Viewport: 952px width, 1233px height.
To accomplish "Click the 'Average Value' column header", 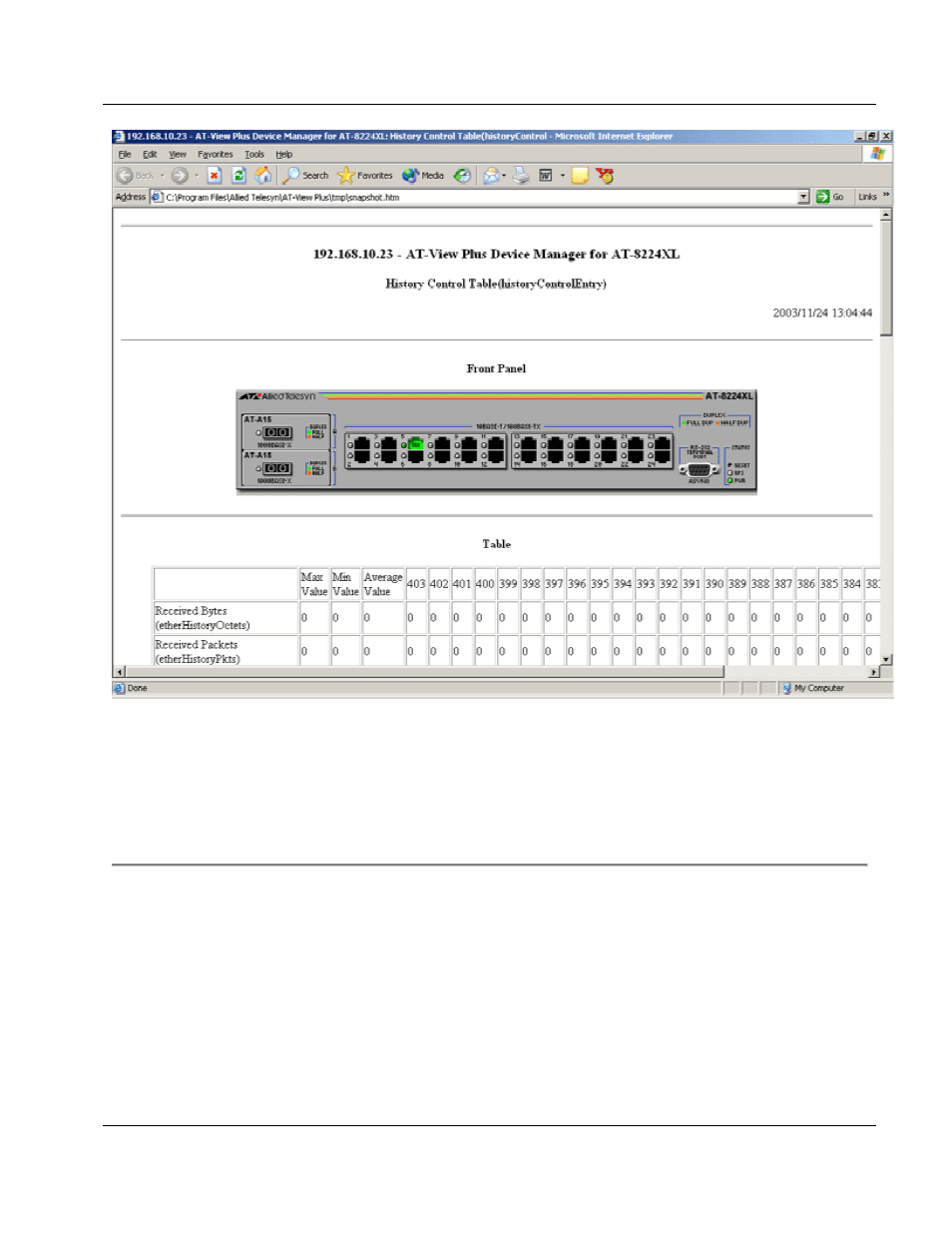I will 383,585.
